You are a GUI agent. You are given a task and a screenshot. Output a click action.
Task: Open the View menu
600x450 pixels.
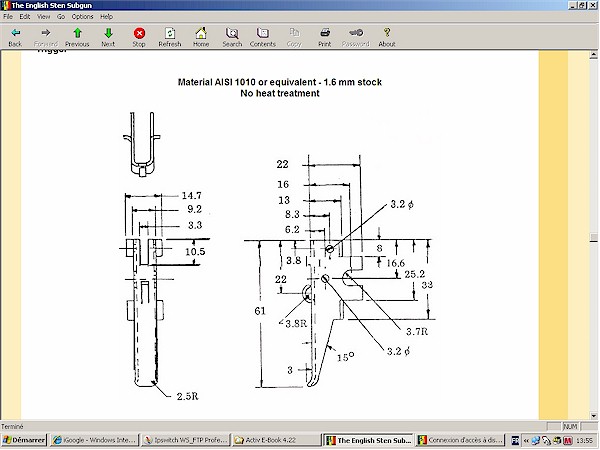coord(43,17)
